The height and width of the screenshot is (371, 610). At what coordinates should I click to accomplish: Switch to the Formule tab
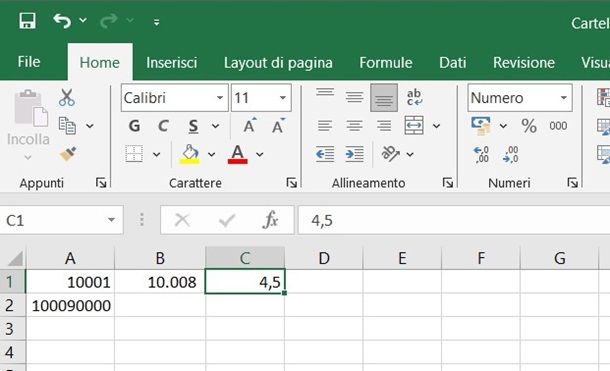click(386, 63)
